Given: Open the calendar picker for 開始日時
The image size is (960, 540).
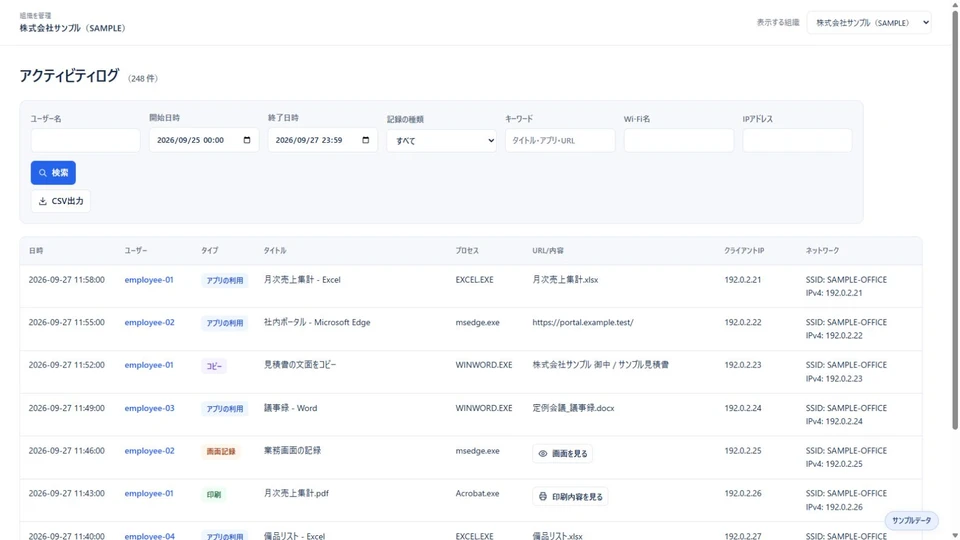Looking at the screenshot, I should click(x=247, y=140).
